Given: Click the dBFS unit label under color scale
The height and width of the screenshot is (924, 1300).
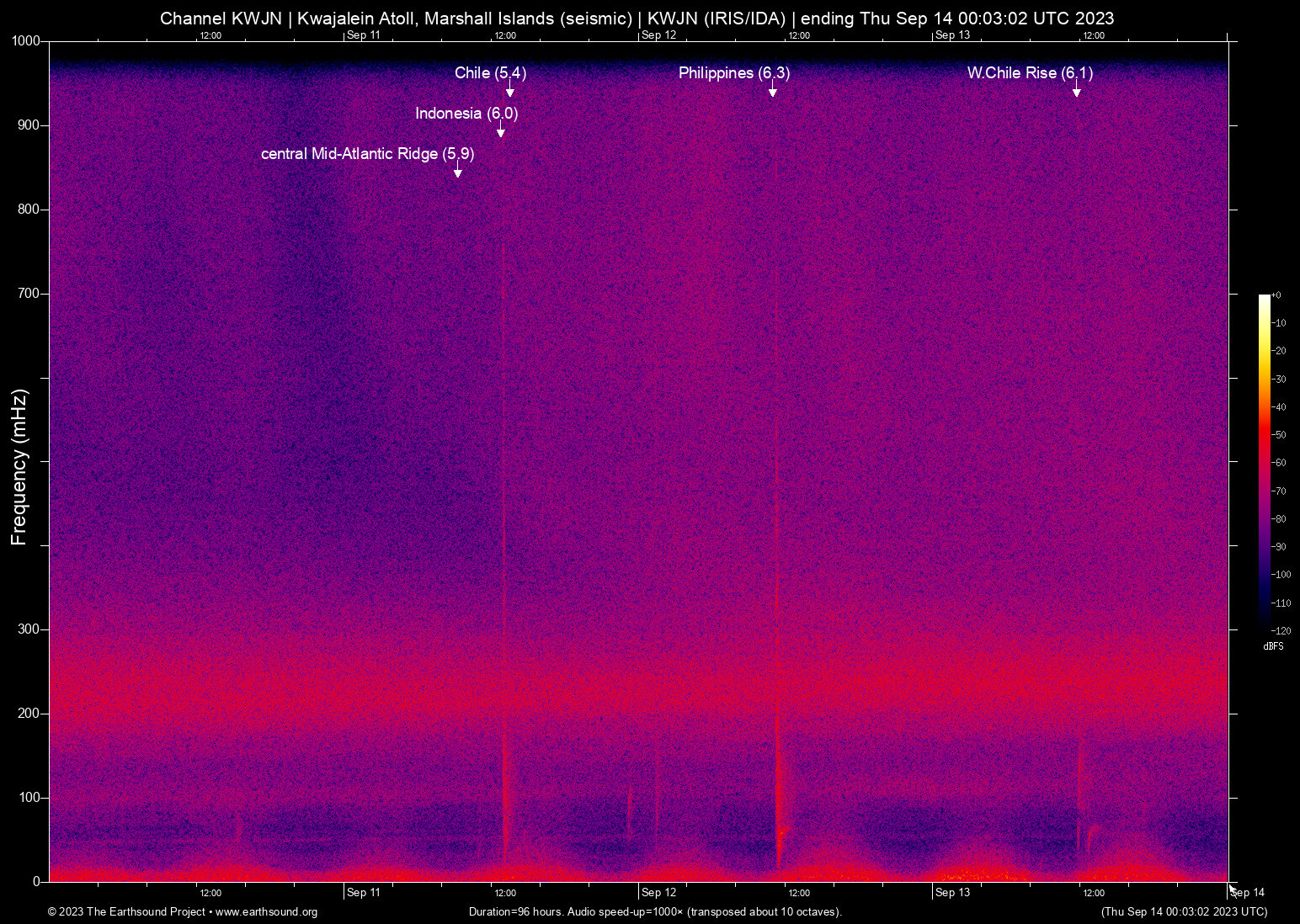Looking at the screenshot, I should click(x=1273, y=646).
